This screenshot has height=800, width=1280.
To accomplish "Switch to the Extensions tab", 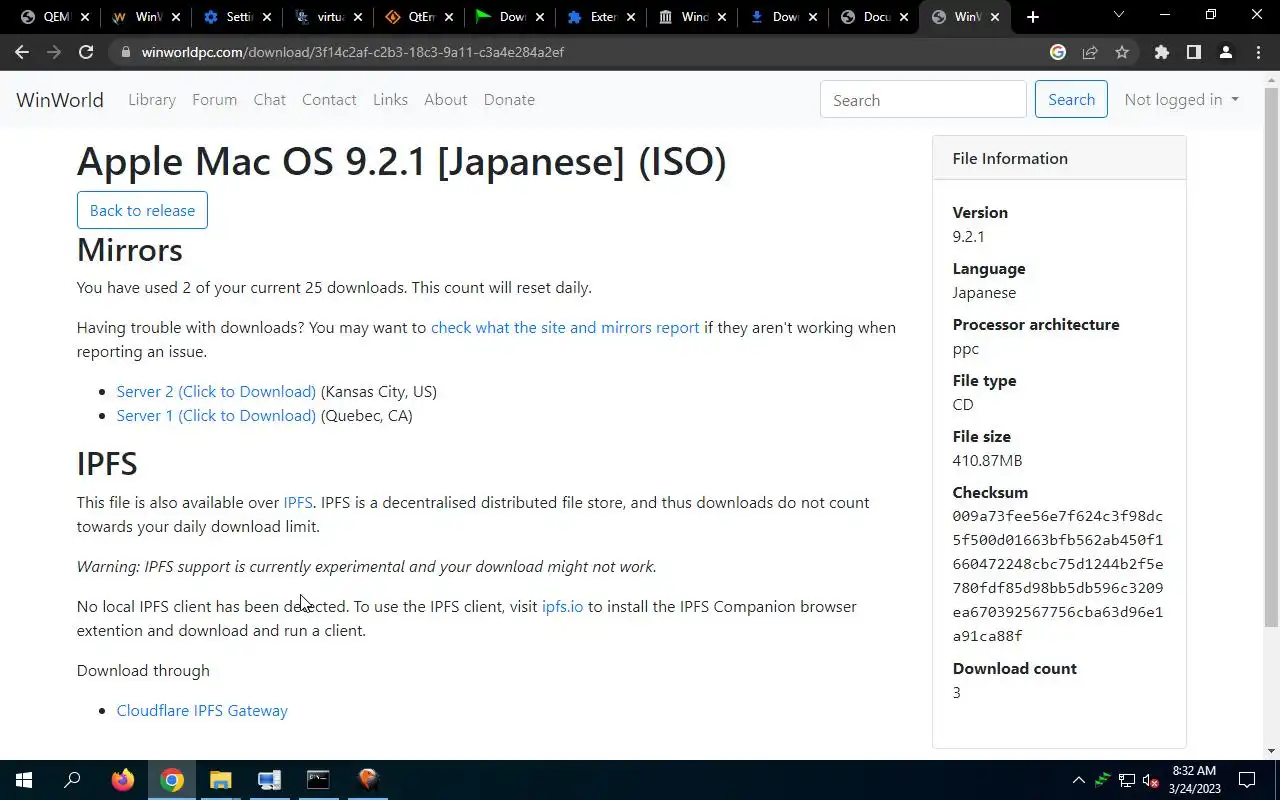I will click(600, 17).
